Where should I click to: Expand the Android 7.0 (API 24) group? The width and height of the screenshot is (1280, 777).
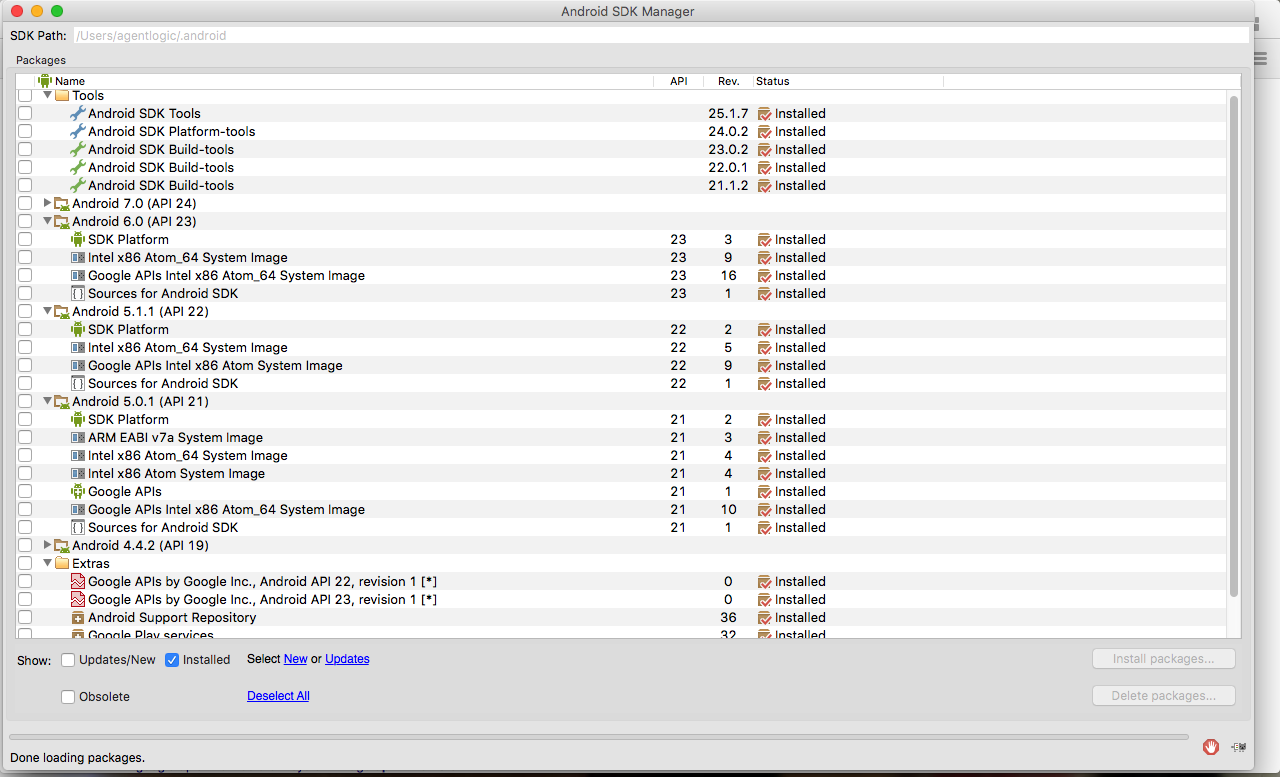tap(47, 203)
